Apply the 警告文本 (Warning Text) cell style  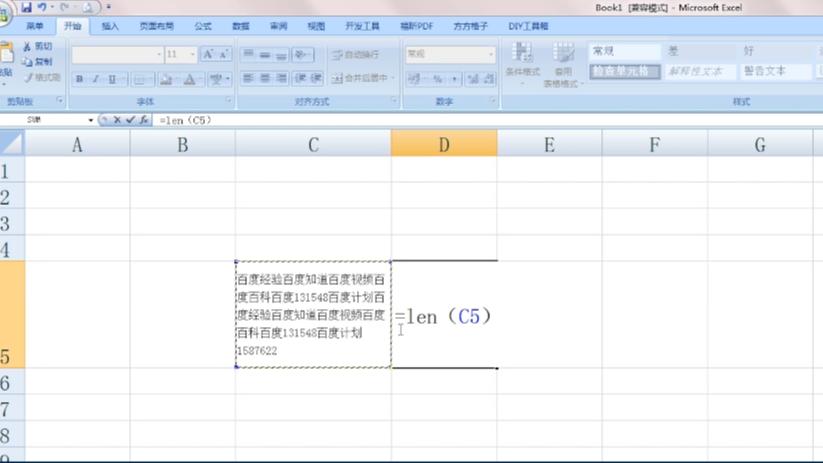(775, 71)
